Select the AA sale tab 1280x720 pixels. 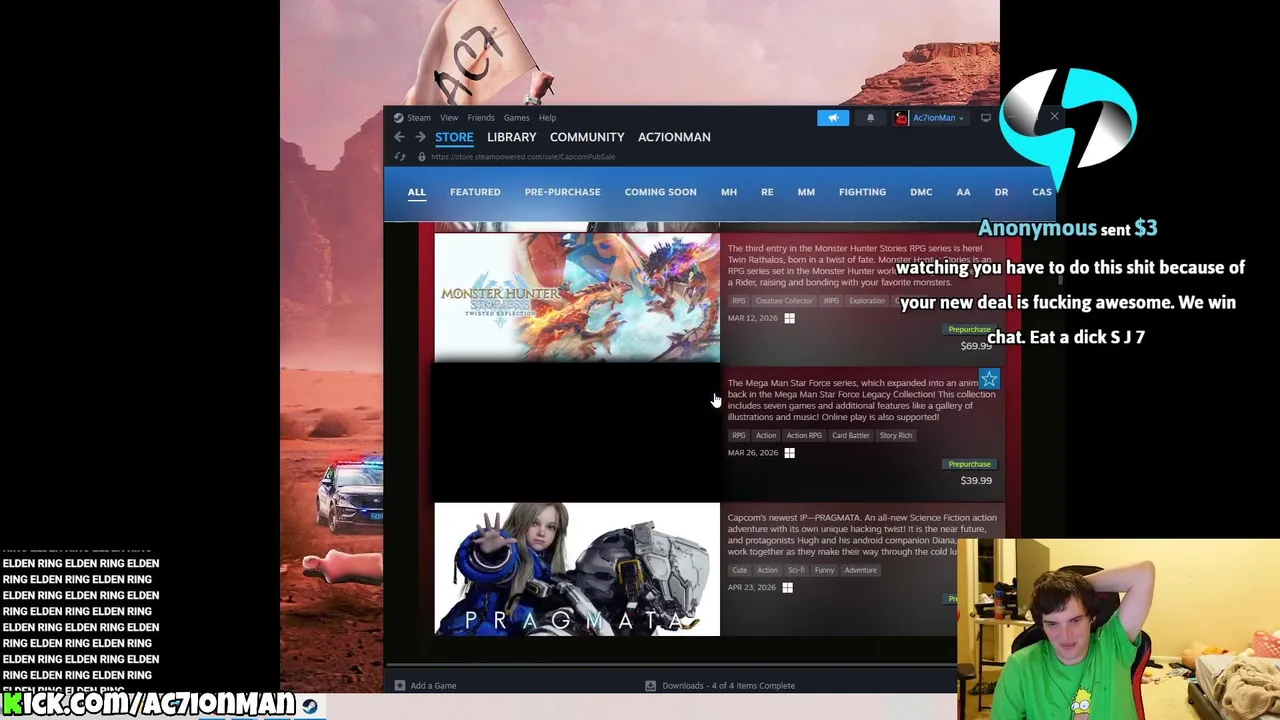pos(963,192)
